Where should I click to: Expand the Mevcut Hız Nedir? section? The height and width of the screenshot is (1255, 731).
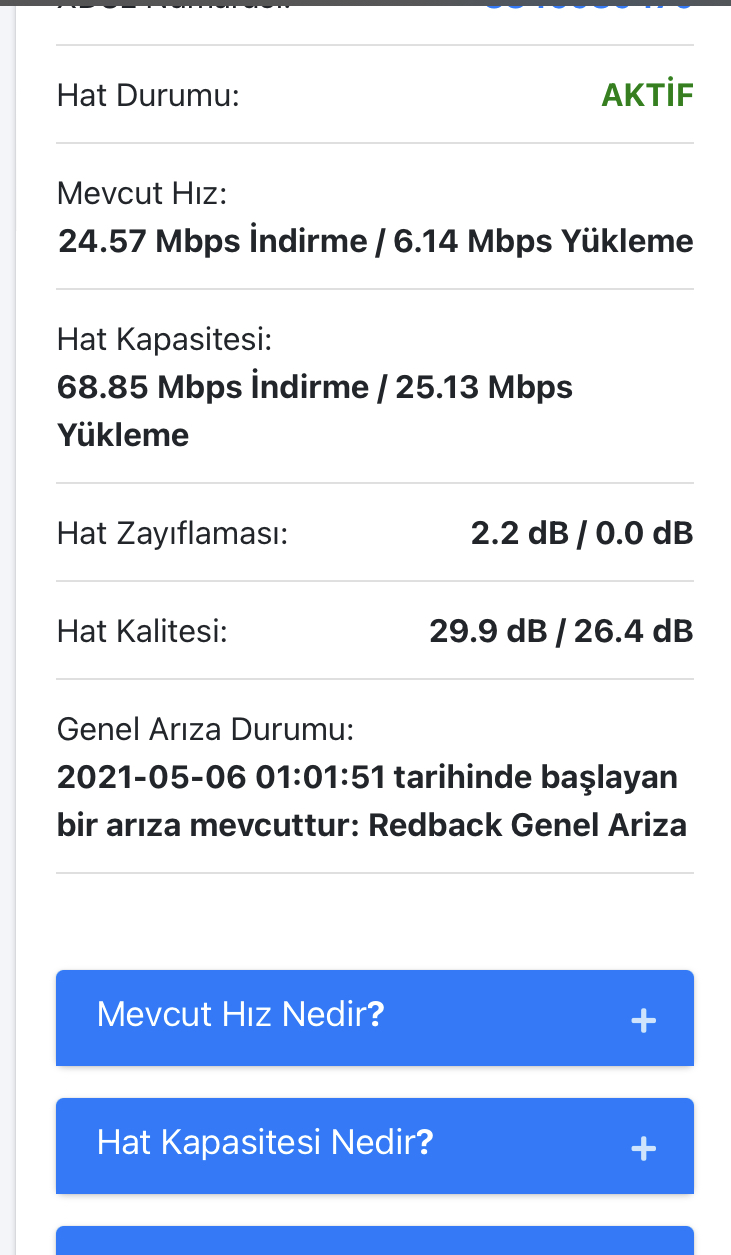coord(241,1015)
